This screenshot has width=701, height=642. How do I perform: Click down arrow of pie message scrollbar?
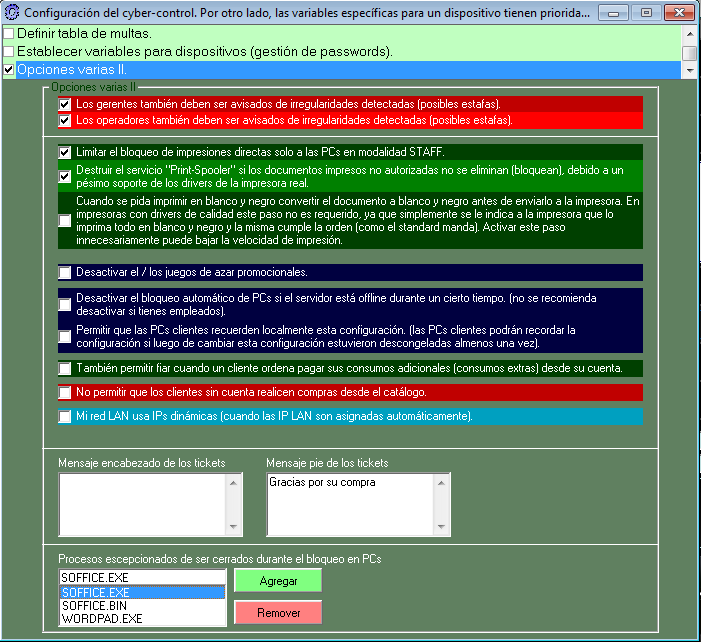(442, 526)
